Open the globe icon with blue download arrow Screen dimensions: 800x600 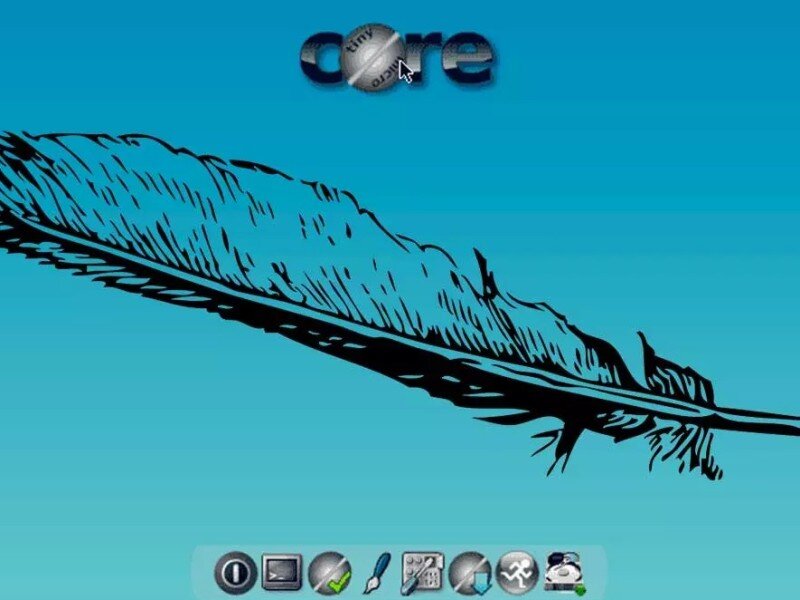pos(470,573)
